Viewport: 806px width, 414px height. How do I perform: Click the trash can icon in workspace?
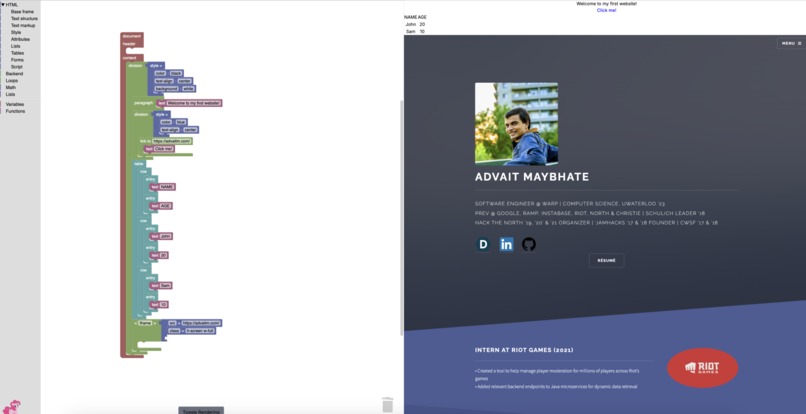[388, 404]
